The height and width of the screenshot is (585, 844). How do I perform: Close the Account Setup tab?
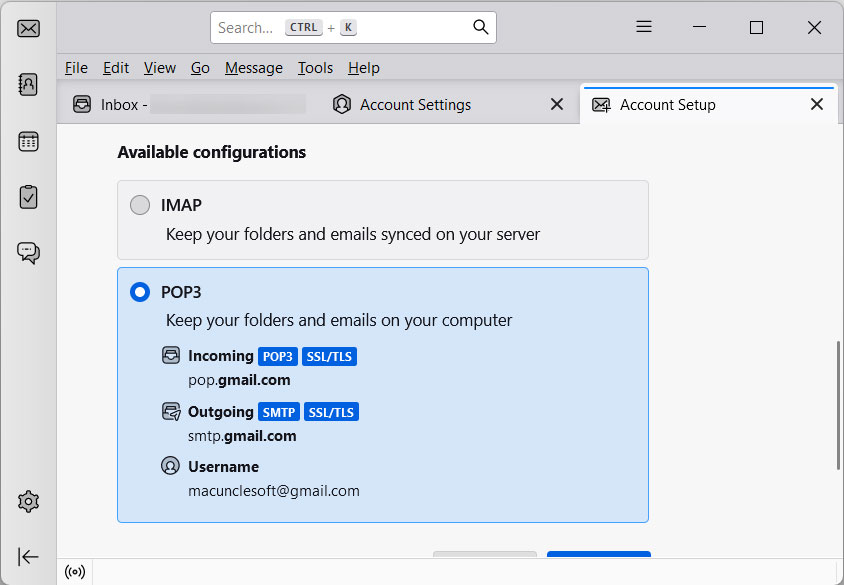pyautogui.click(x=817, y=104)
